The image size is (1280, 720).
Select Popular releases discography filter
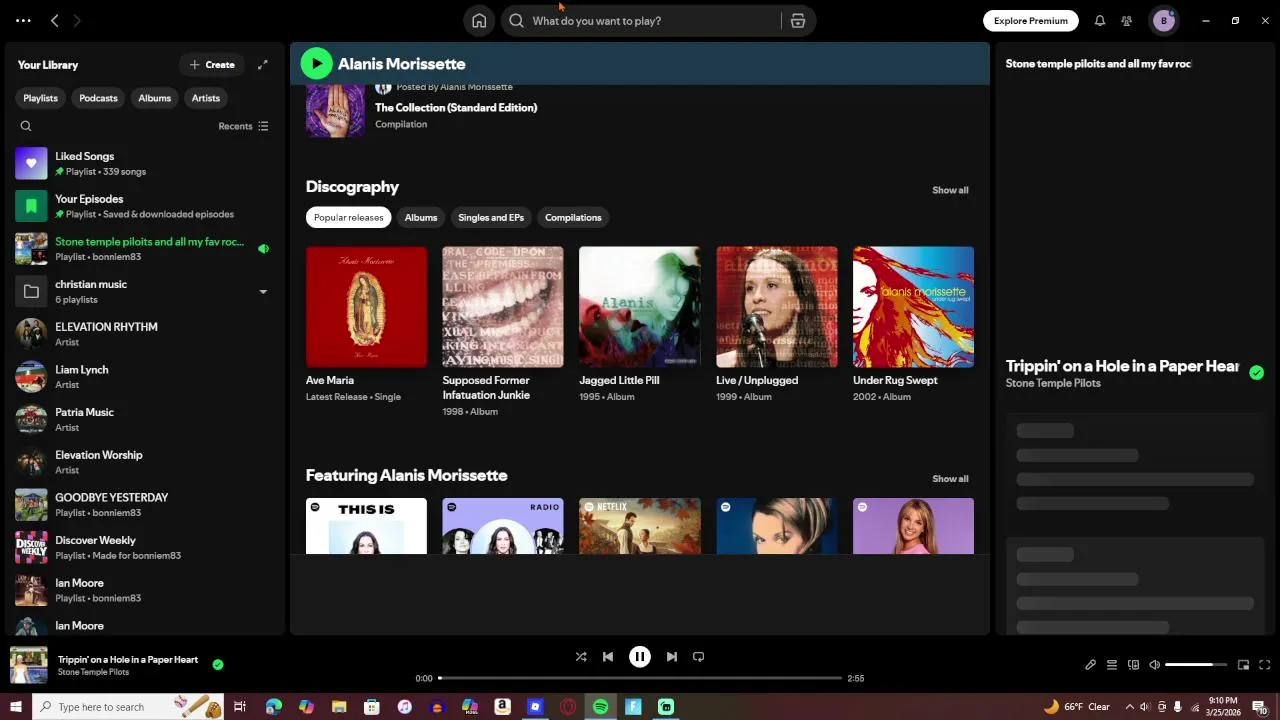pyautogui.click(x=349, y=217)
